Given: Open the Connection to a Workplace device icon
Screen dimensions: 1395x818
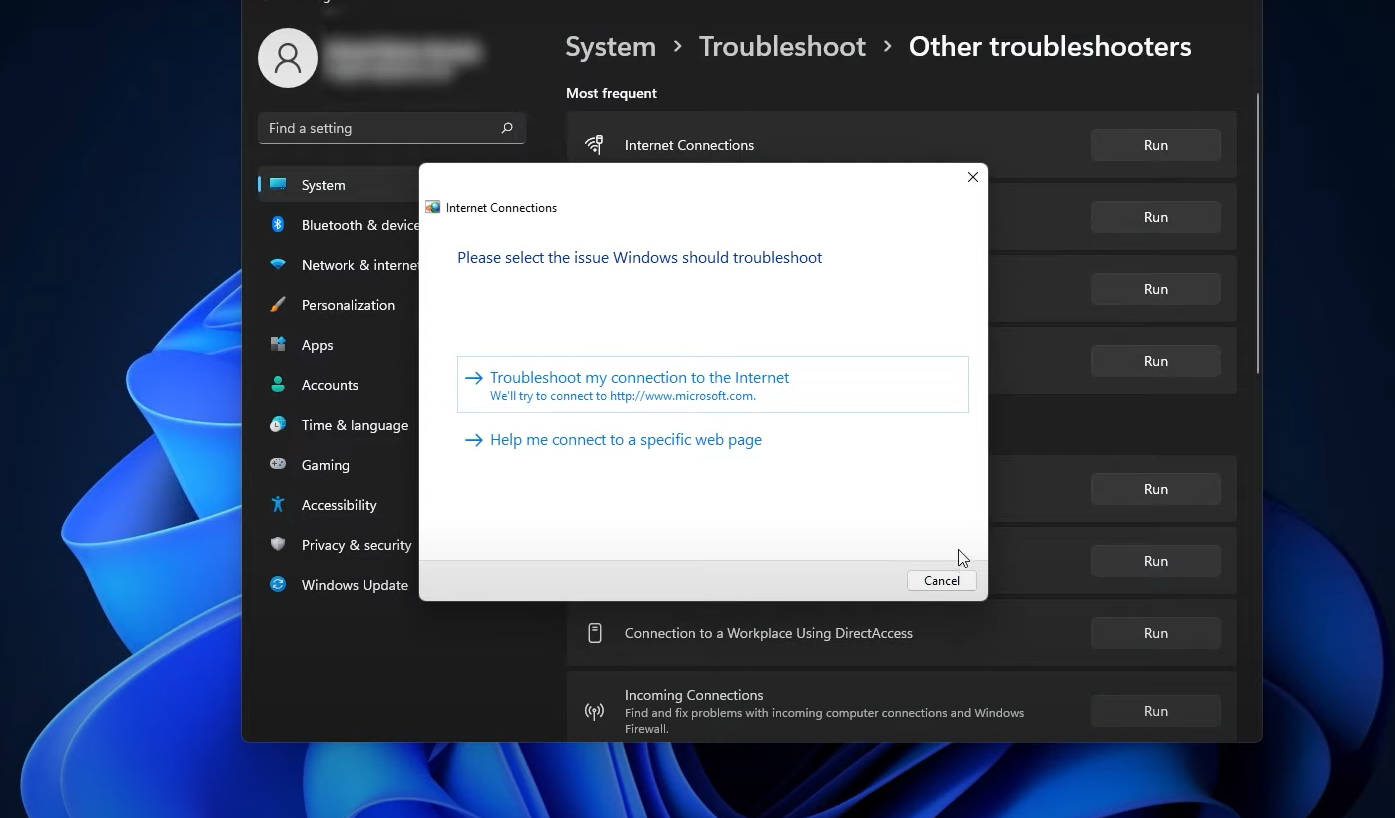Looking at the screenshot, I should pyautogui.click(x=594, y=632).
